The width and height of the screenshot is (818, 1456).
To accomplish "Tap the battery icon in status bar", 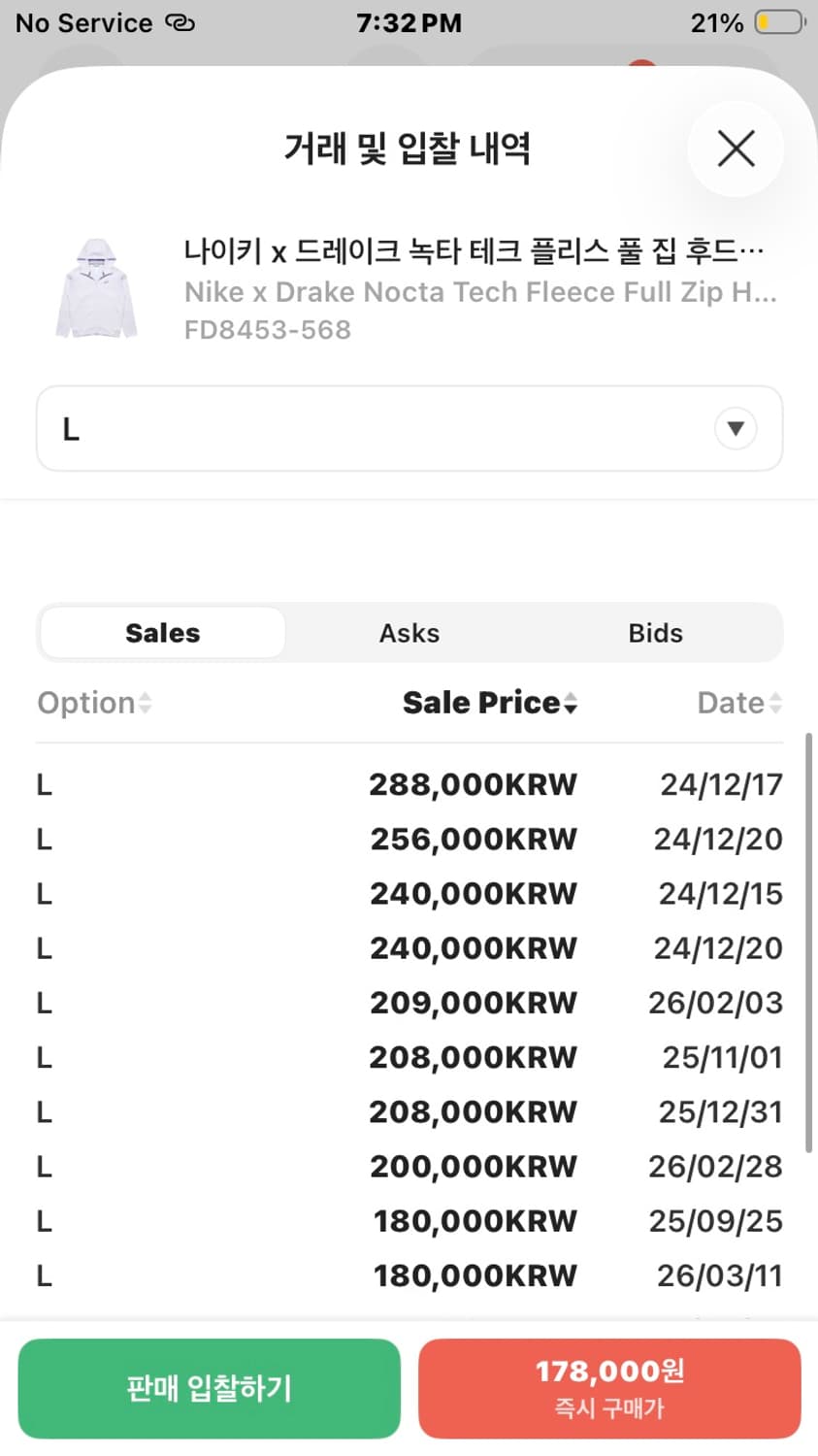I will point(779,22).
